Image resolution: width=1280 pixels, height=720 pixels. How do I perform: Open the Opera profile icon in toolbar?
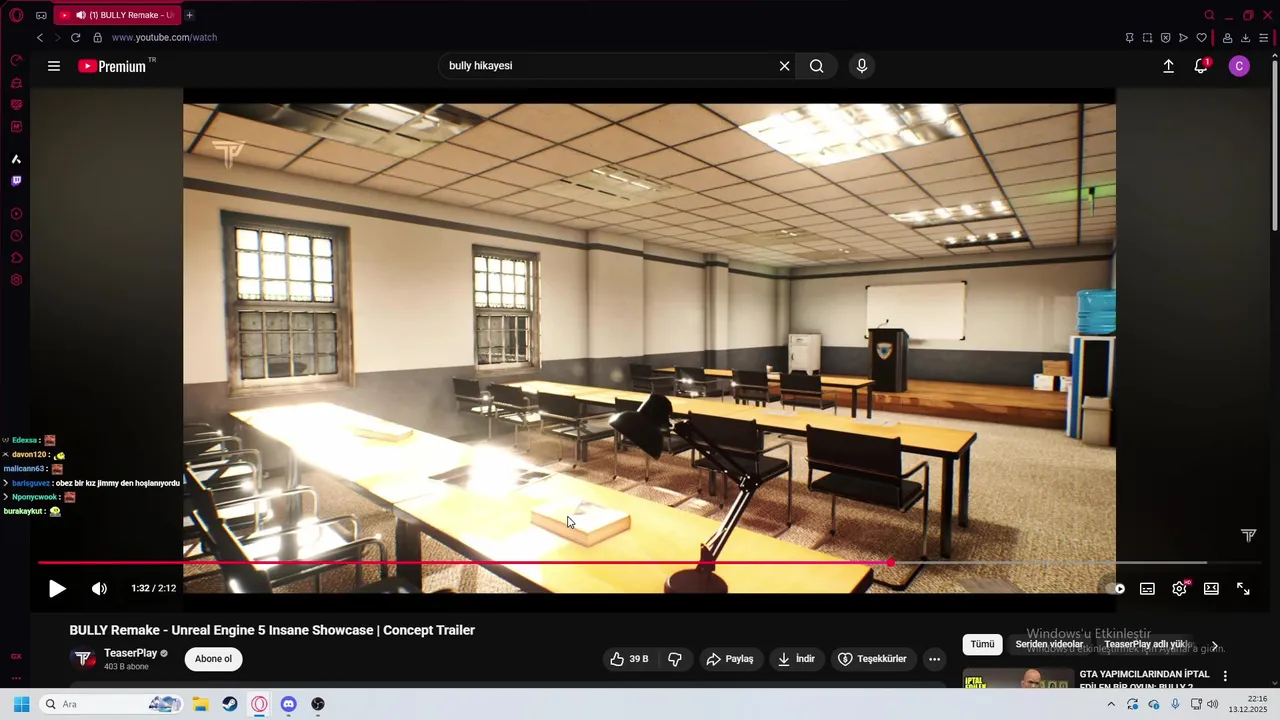tap(1228, 38)
